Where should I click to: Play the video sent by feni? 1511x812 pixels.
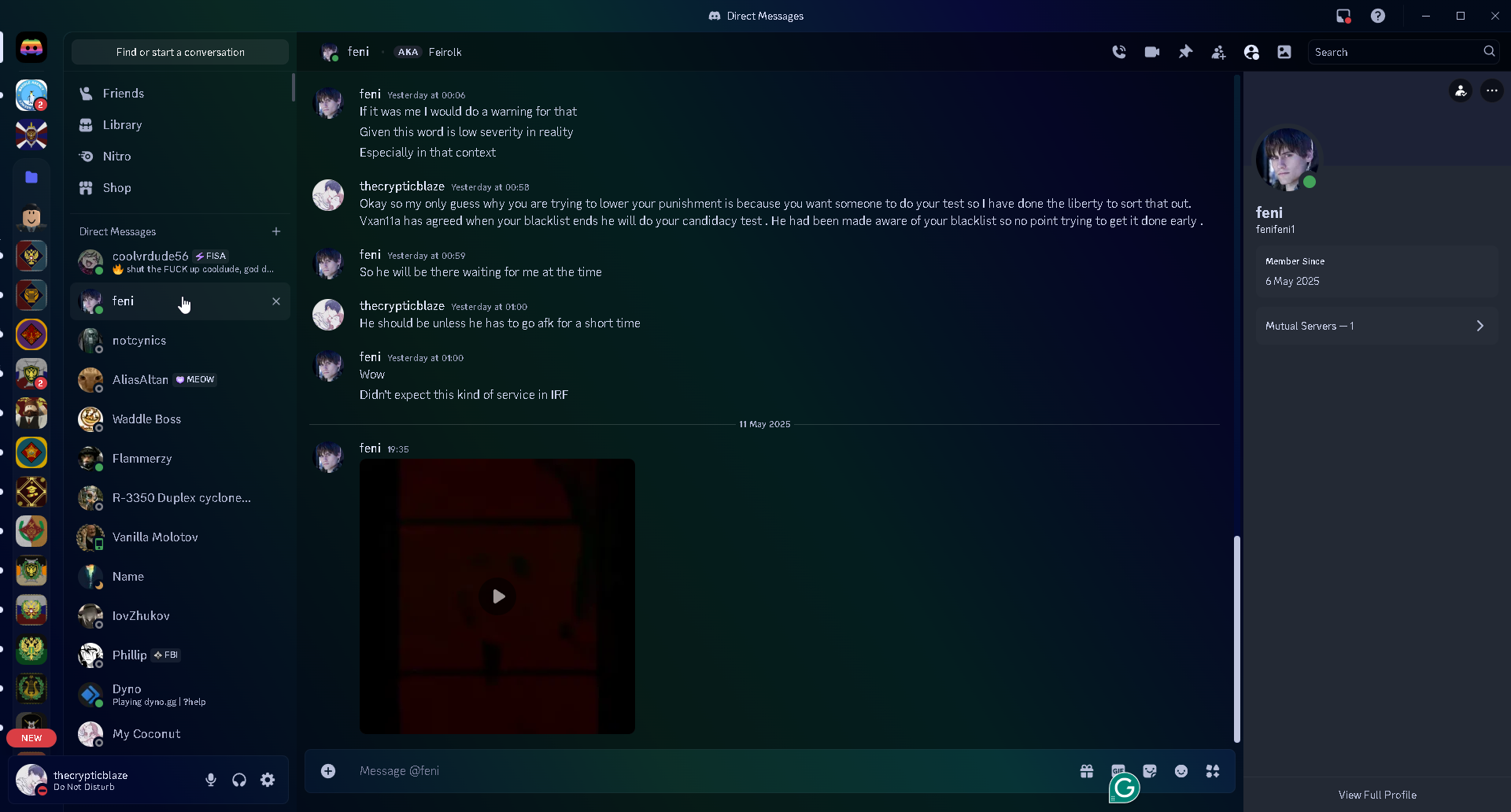pyautogui.click(x=497, y=596)
